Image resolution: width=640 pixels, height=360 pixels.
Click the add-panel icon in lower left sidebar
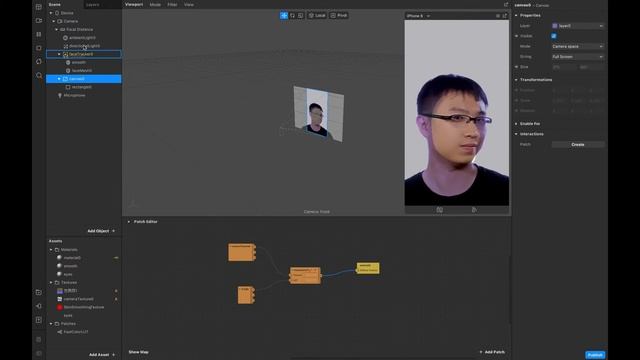tap(39, 320)
